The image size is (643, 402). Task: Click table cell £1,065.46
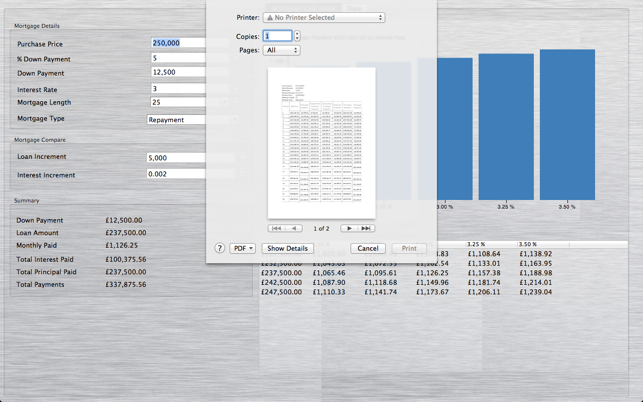coord(329,273)
